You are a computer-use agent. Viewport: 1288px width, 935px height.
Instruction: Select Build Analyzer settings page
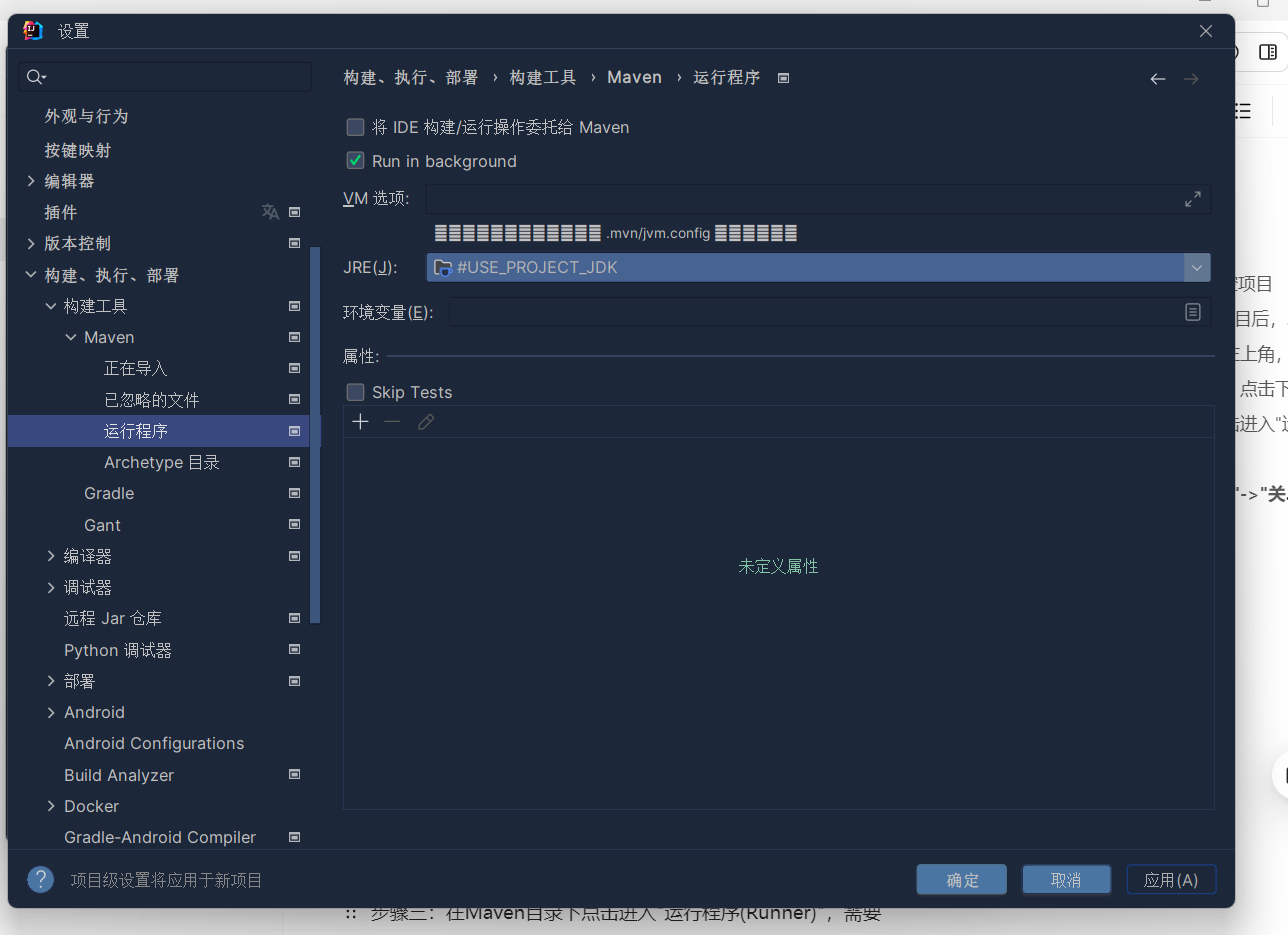click(x=119, y=775)
